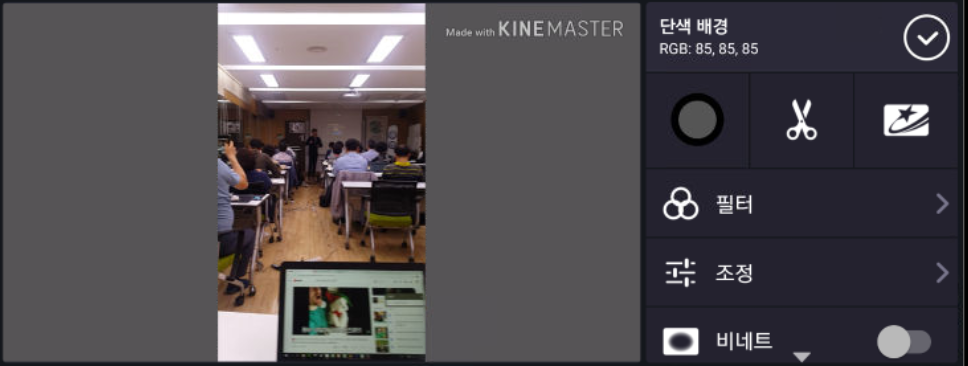This screenshot has height=366, width=968.
Task: Expand the 필터 chevron arrow
Action: pos(942,204)
